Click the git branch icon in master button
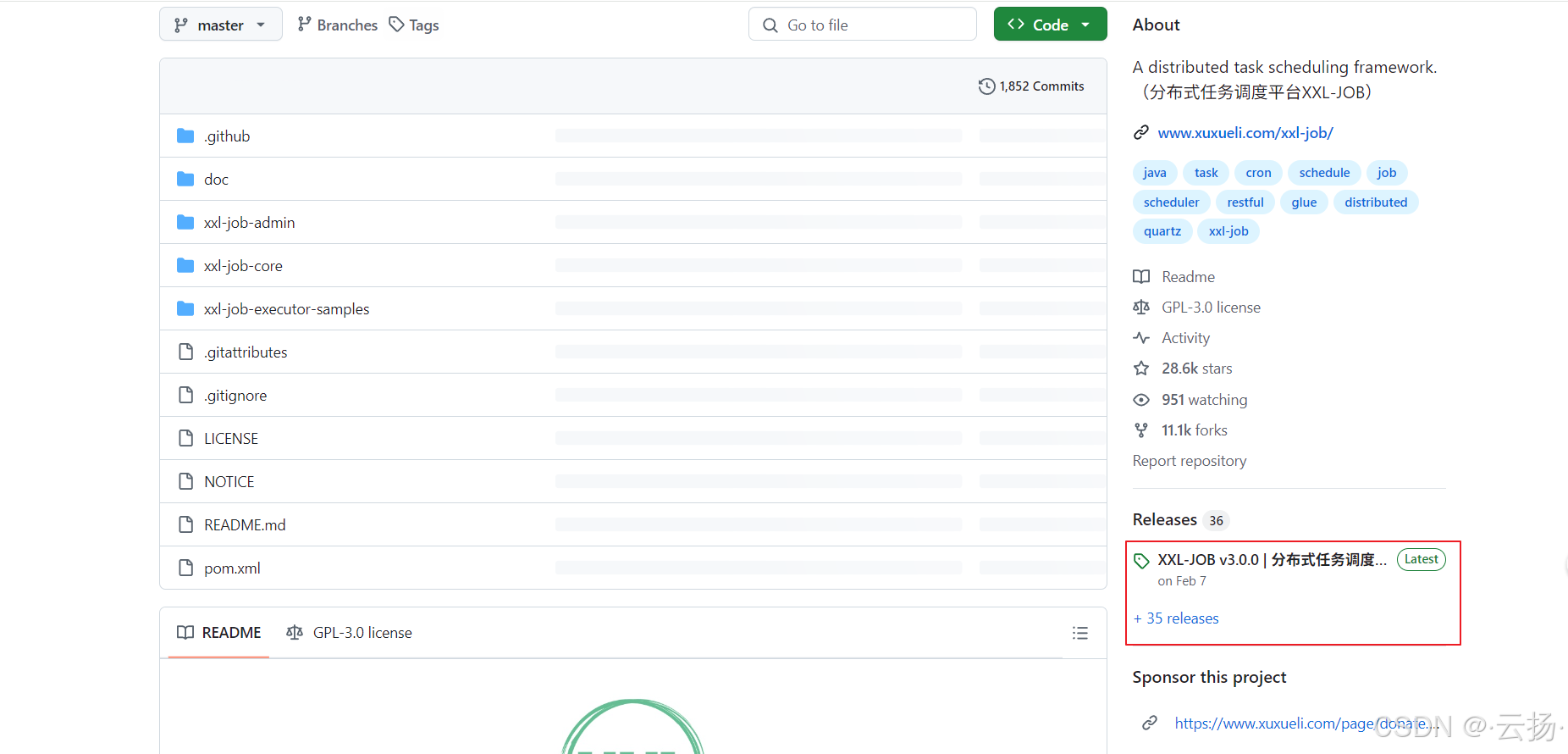The image size is (1568, 754). click(181, 25)
